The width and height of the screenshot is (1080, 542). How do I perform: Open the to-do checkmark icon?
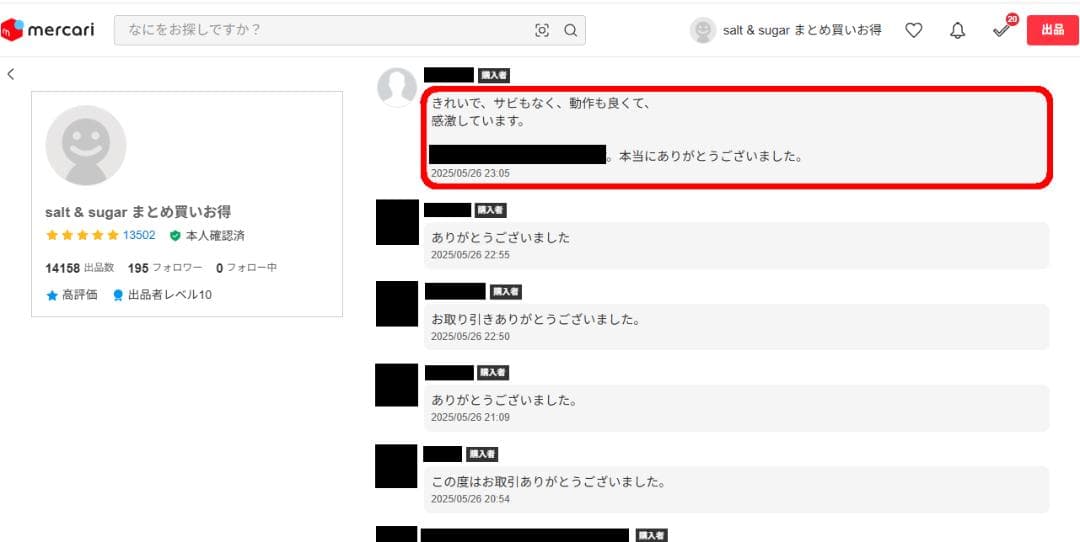point(1001,30)
